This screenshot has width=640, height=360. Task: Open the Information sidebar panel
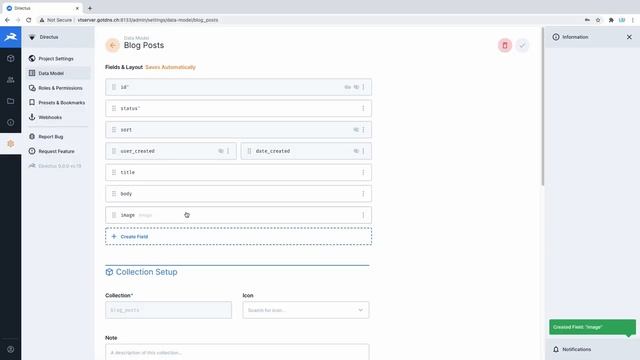point(570,37)
